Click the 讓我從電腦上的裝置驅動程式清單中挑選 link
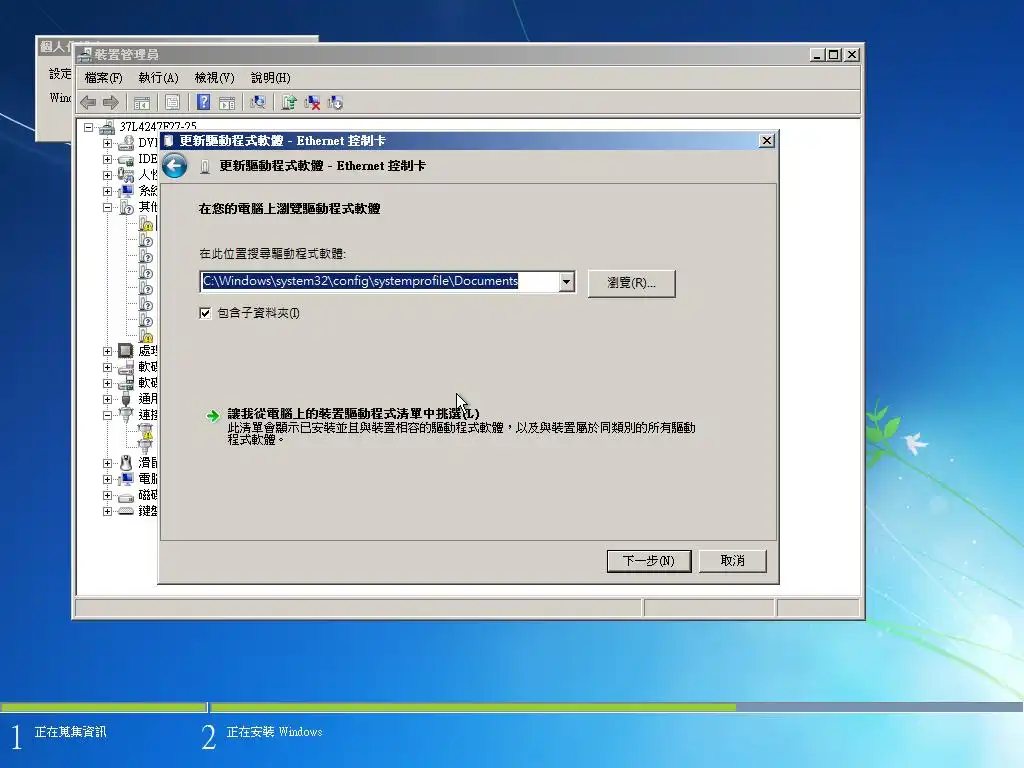The width and height of the screenshot is (1024, 768). (x=353, y=413)
